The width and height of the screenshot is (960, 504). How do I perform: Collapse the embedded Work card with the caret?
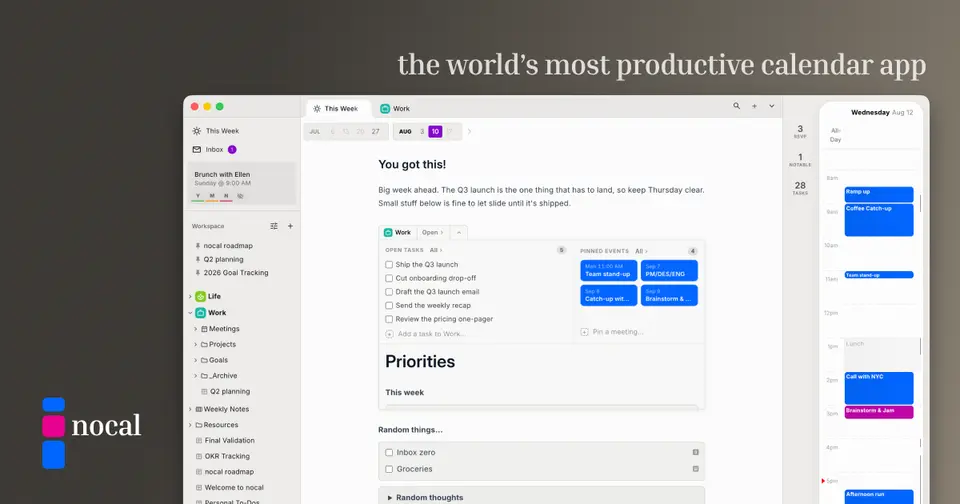pyautogui.click(x=459, y=233)
